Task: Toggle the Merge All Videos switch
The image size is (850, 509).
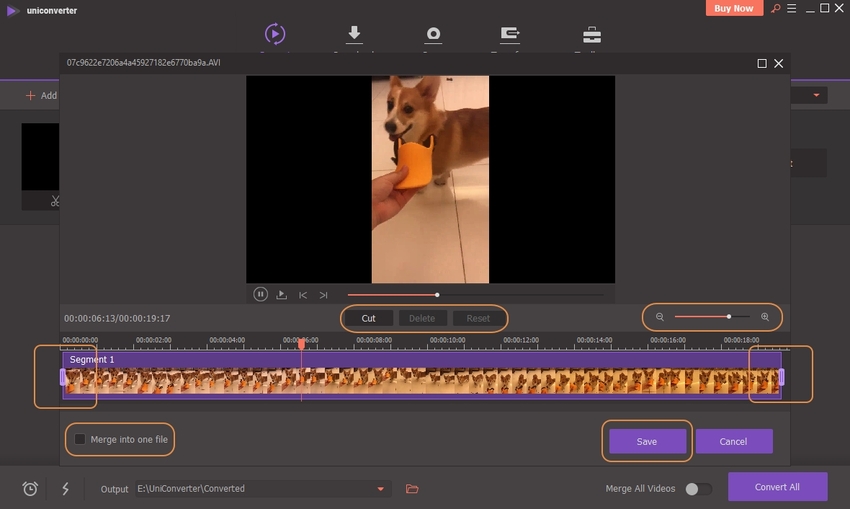Action: tap(698, 489)
